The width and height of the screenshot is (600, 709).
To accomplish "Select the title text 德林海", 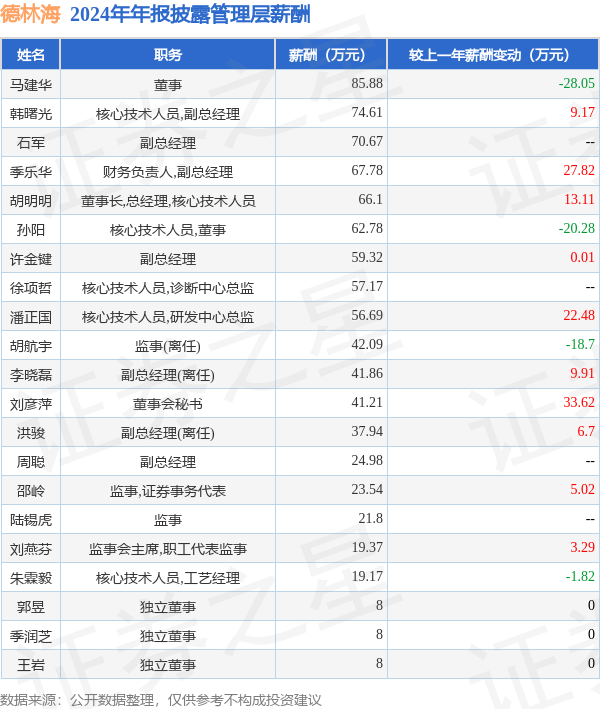I will coord(30,14).
